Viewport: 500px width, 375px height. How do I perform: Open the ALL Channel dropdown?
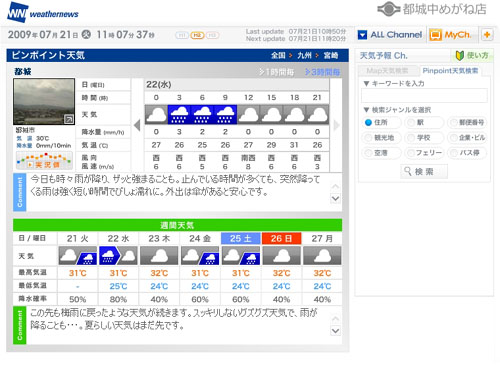[x=390, y=35]
